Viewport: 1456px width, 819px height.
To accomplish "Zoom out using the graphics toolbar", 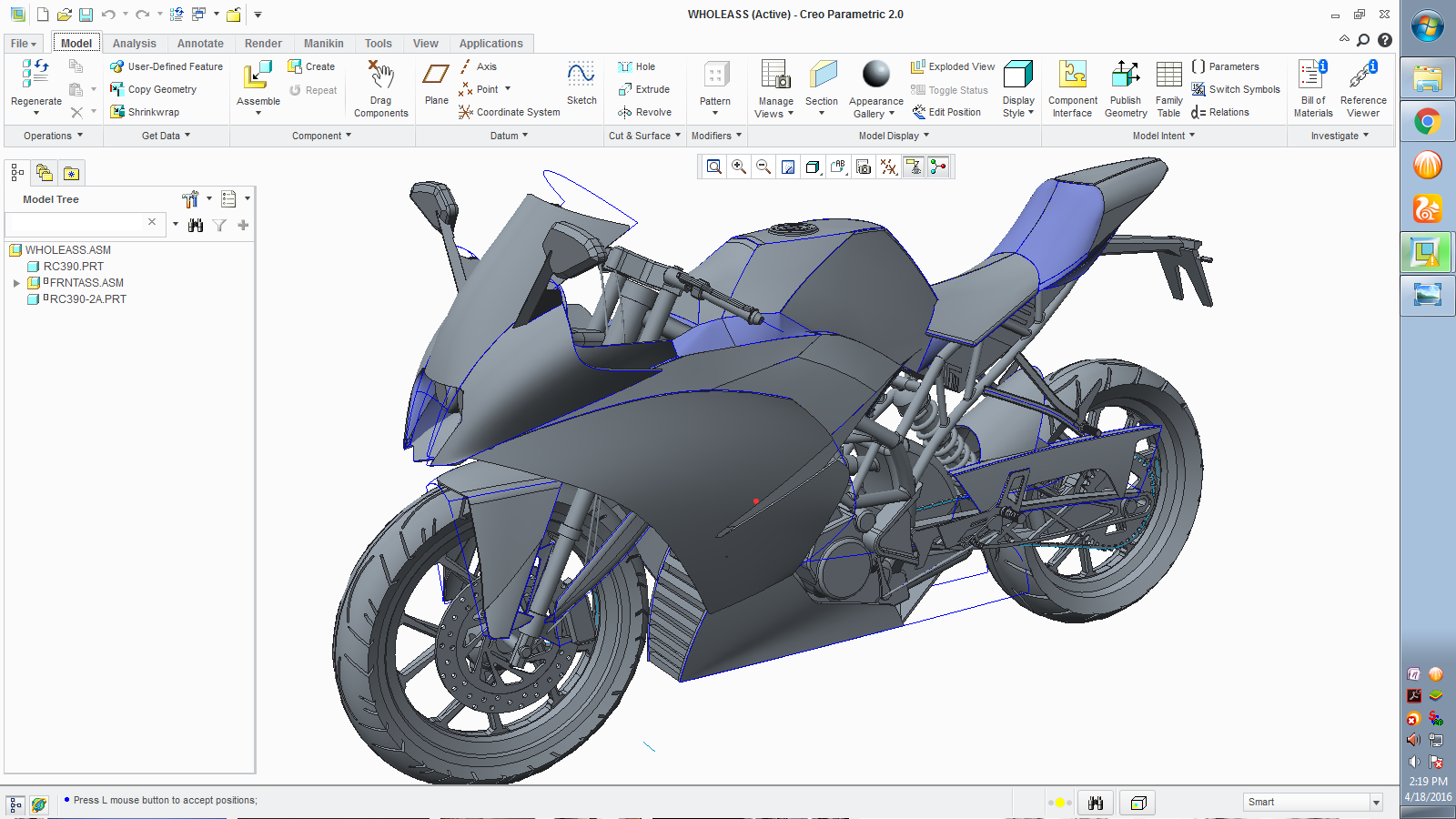I will [763, 167].
